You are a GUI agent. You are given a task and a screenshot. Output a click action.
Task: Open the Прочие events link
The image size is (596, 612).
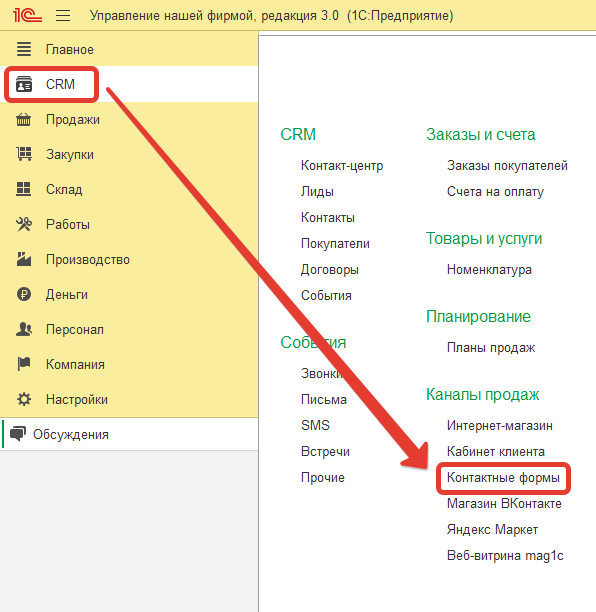[323, 477]
